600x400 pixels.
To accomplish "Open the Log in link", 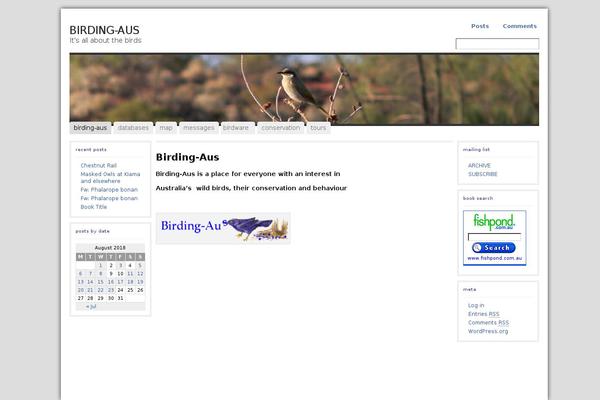I will tap(476, 305).
